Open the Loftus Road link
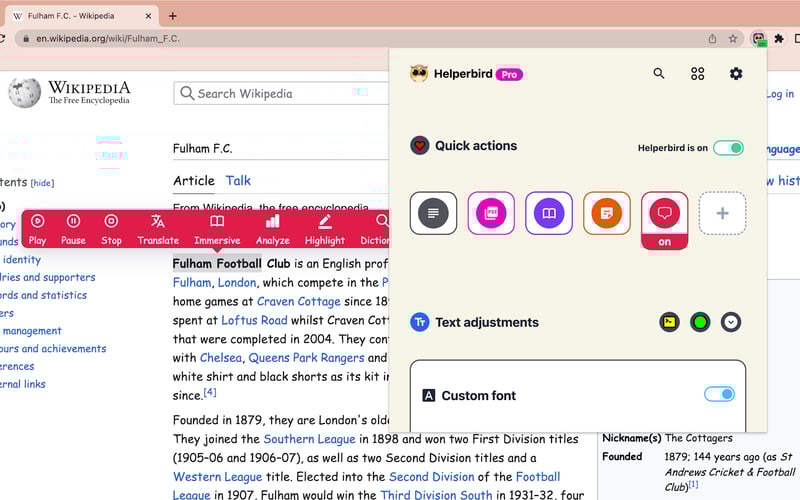This screenshot has width=800, height=500. click(254, 320)
